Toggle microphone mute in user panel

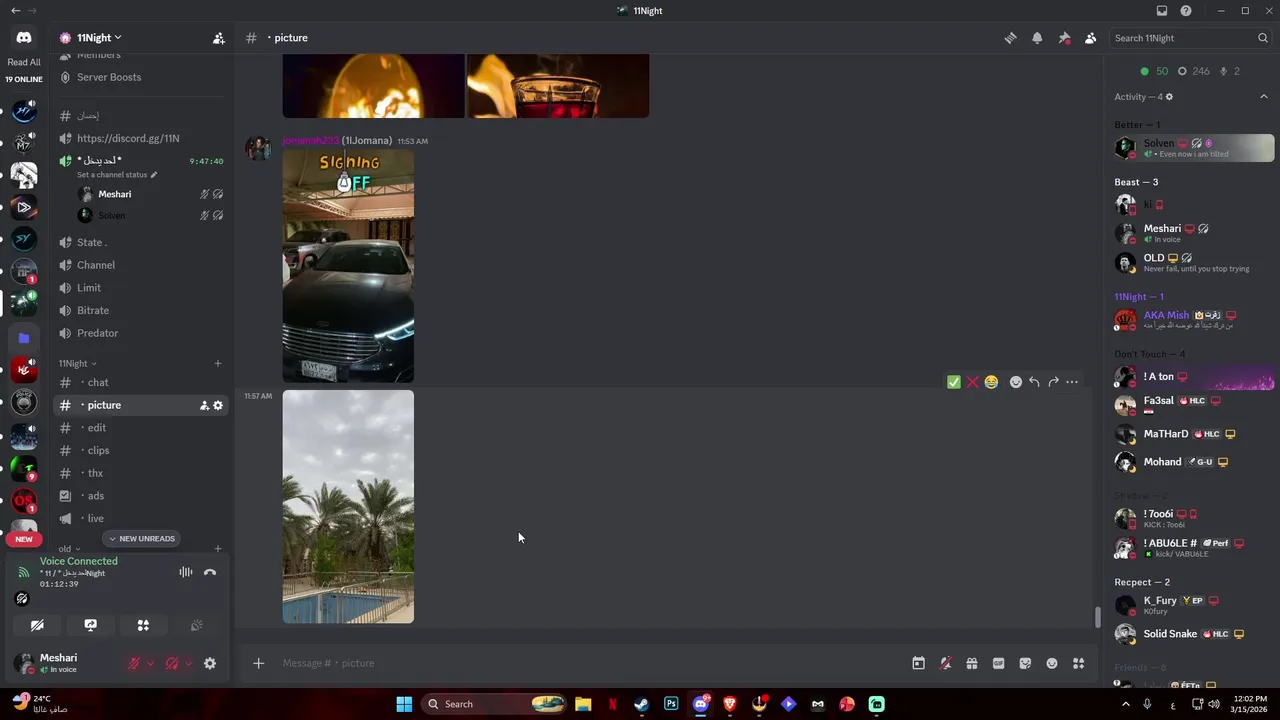pyautogui.click(x=134, y=663)
